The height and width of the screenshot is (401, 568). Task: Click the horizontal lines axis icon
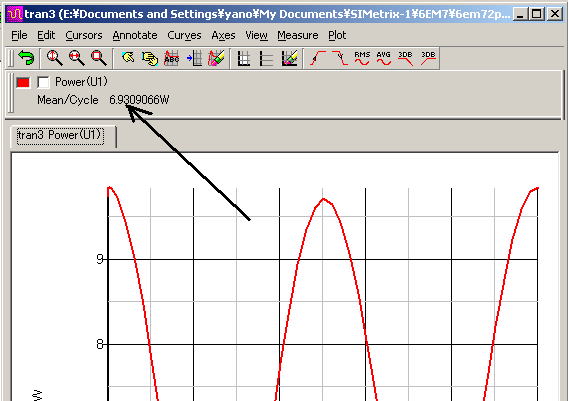point(266,58)
